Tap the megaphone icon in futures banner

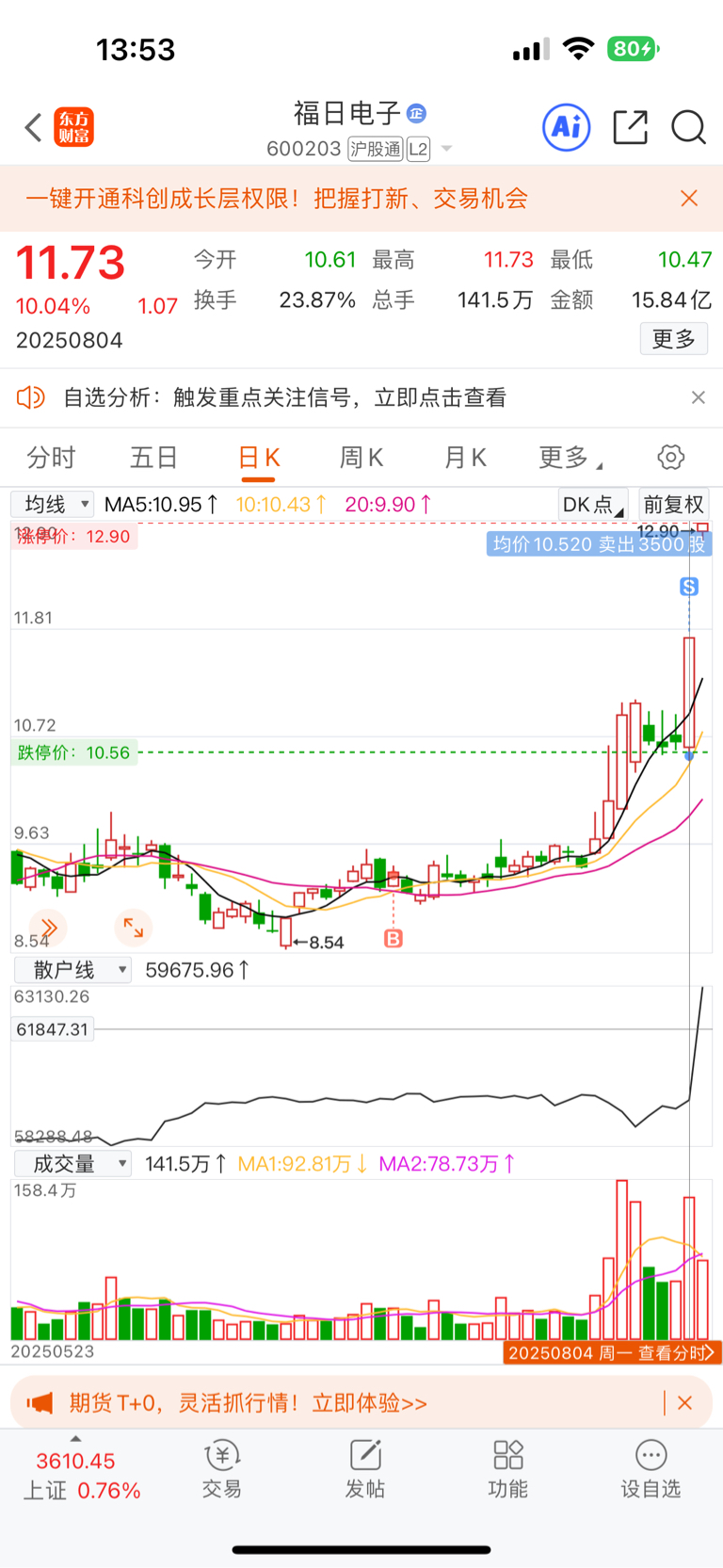(40, 1403)
